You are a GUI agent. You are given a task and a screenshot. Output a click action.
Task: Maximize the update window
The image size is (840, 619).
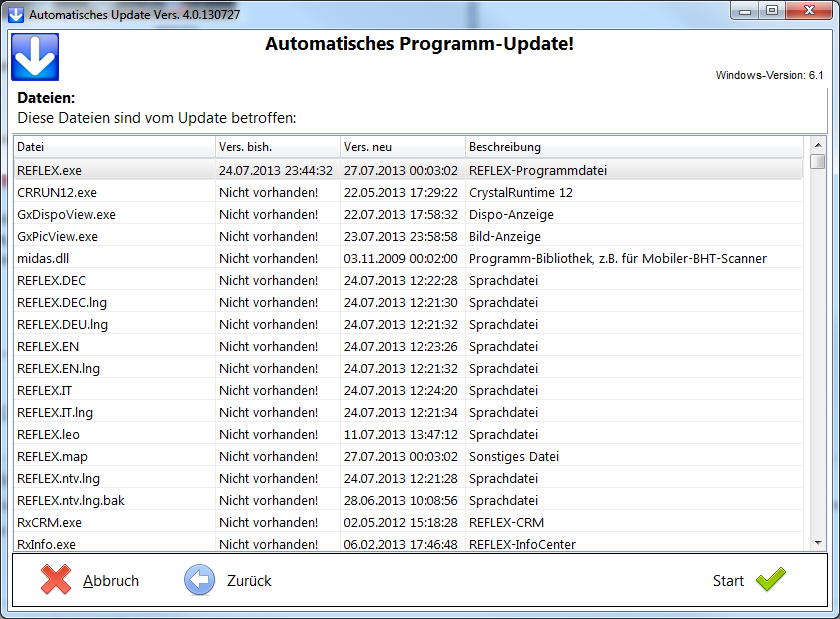click(x=772, y=11)
